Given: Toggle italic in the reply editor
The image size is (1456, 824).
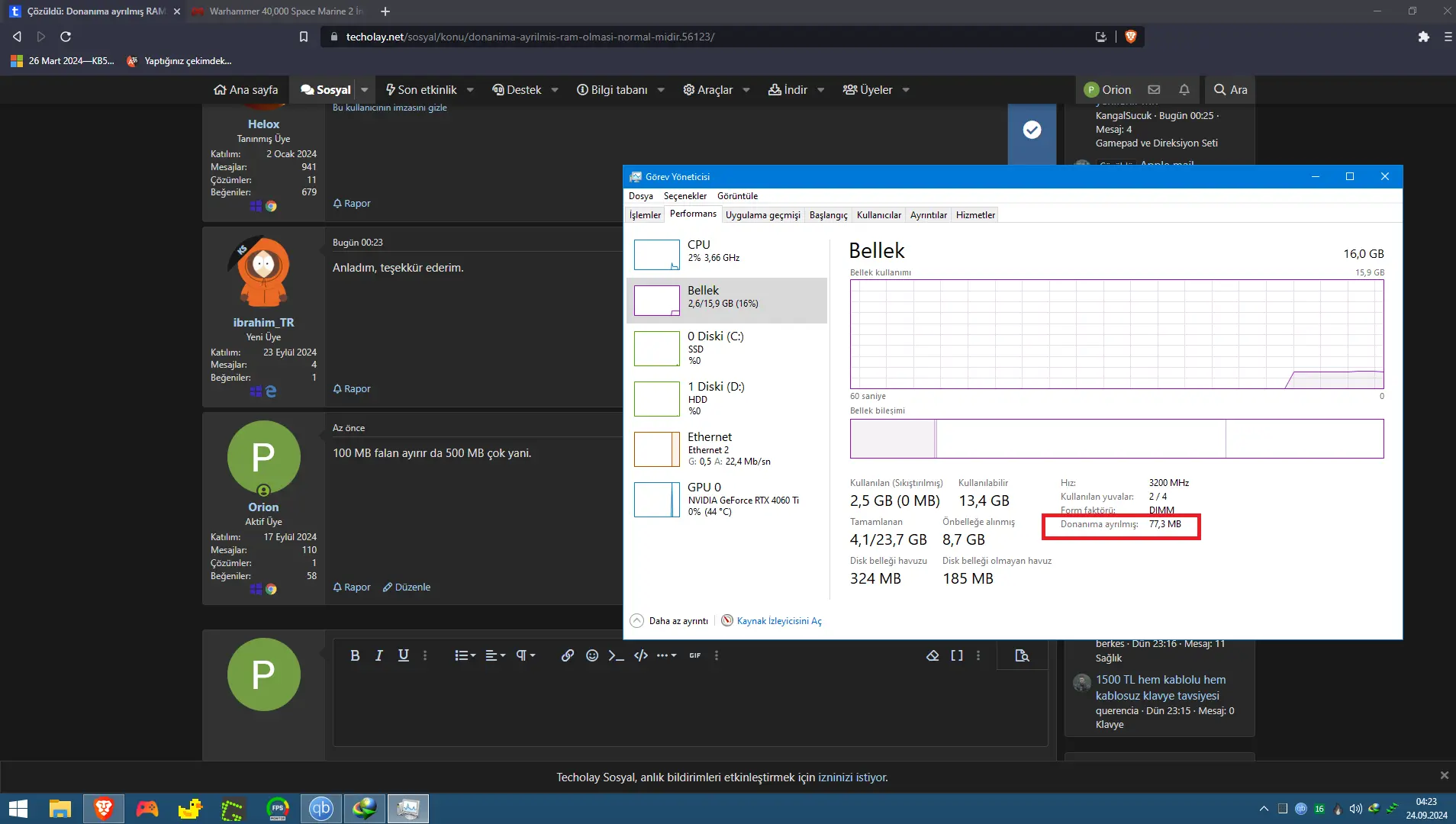Looking at the screenshot, I should tap(378, 655).
